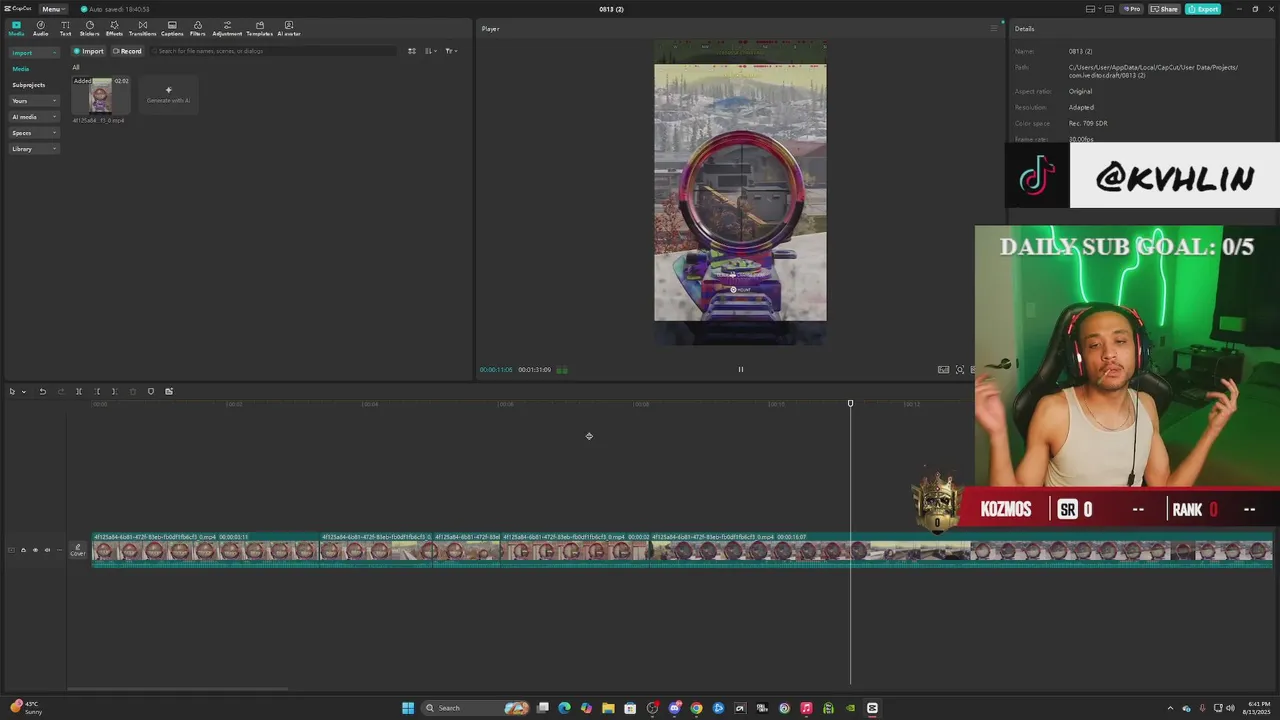Open the Audio panel
The width and height of the screenshot is (1280, 720).
click(40, 28)
